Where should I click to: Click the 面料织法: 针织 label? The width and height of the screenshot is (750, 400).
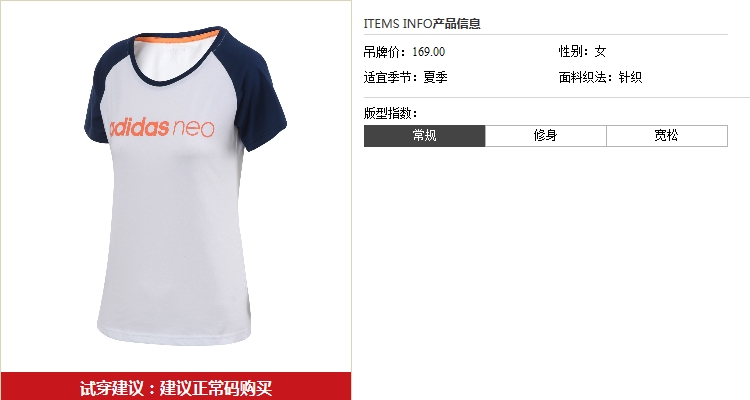point(600,77)
